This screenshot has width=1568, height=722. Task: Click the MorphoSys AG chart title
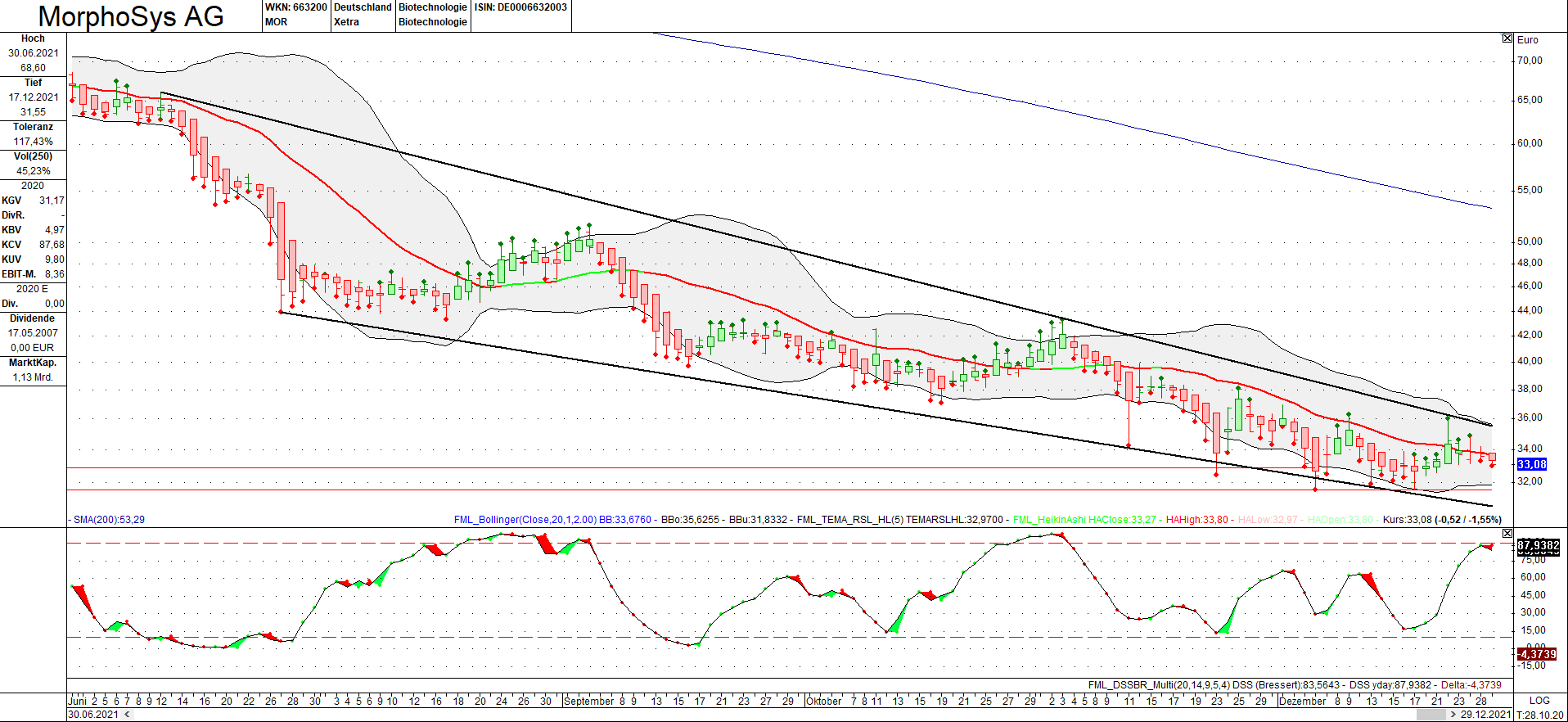point(131,16)
